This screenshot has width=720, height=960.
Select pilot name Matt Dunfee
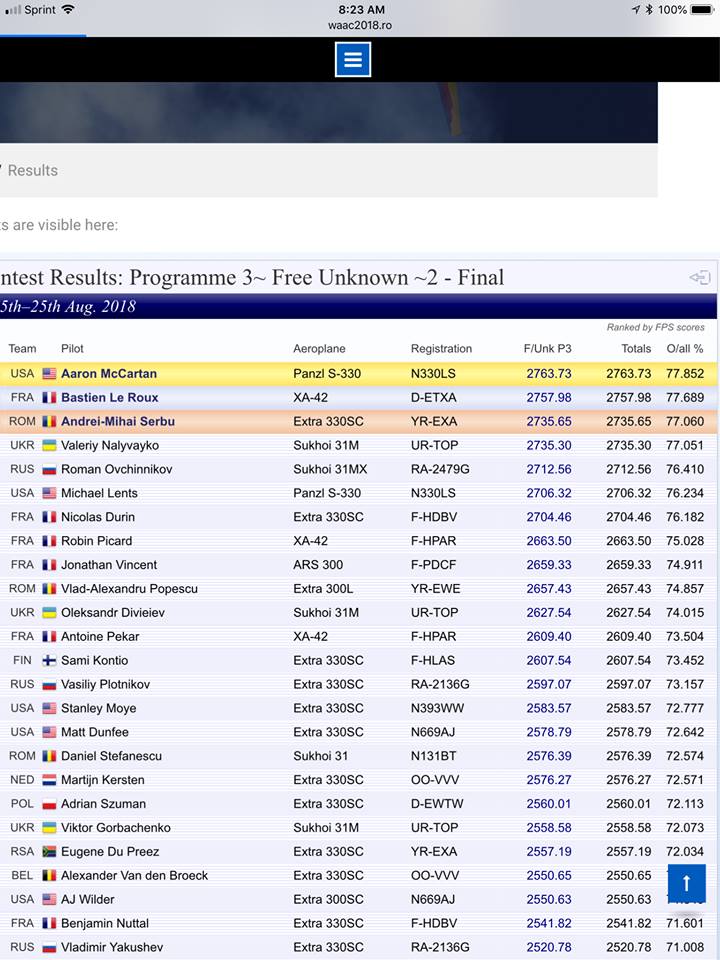click(x=95, y=732)
